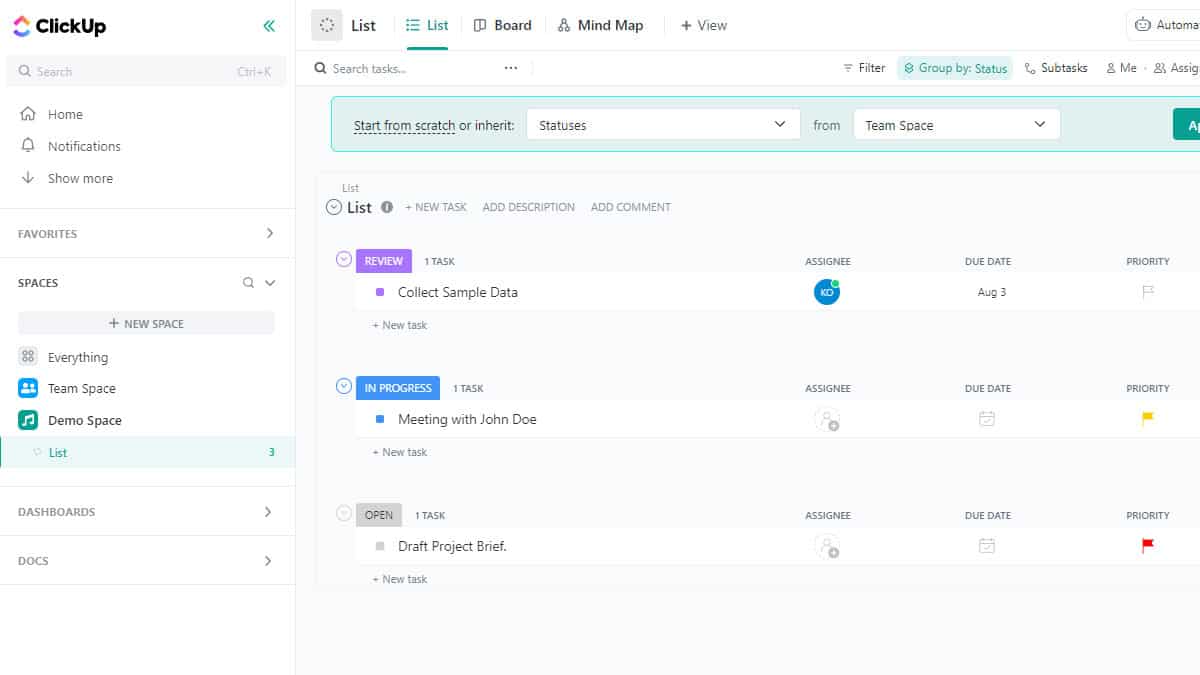Collapse the REVIEW status group

(x=343, y=259)
